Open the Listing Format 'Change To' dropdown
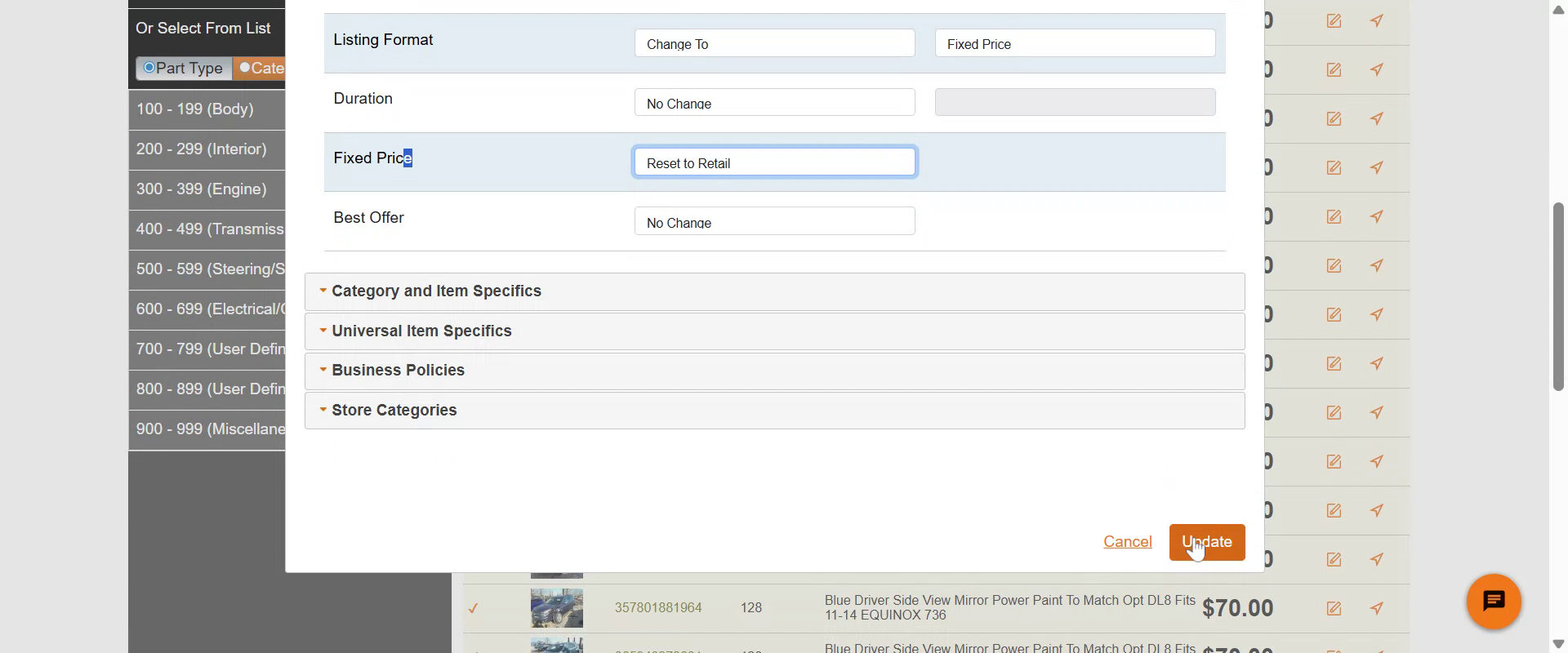Screen dimensions: 1568x653 point(774,43)
